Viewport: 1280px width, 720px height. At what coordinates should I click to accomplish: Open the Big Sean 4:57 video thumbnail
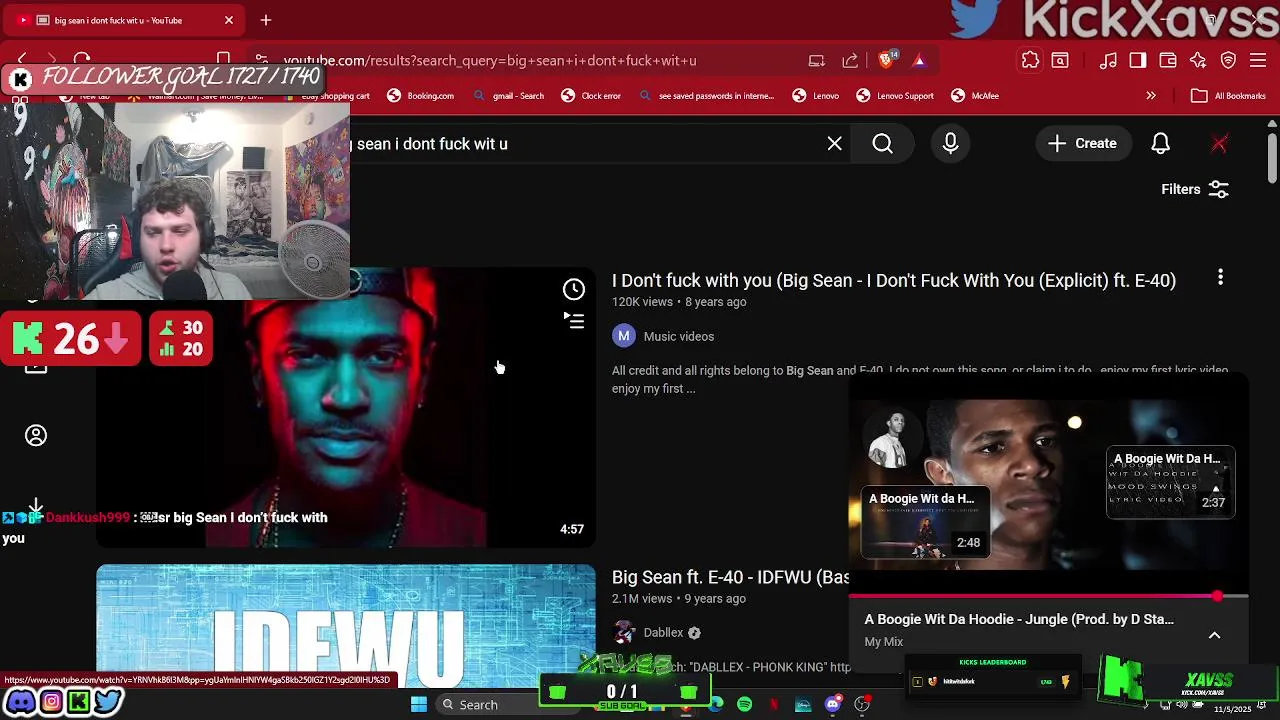point(346,408)
